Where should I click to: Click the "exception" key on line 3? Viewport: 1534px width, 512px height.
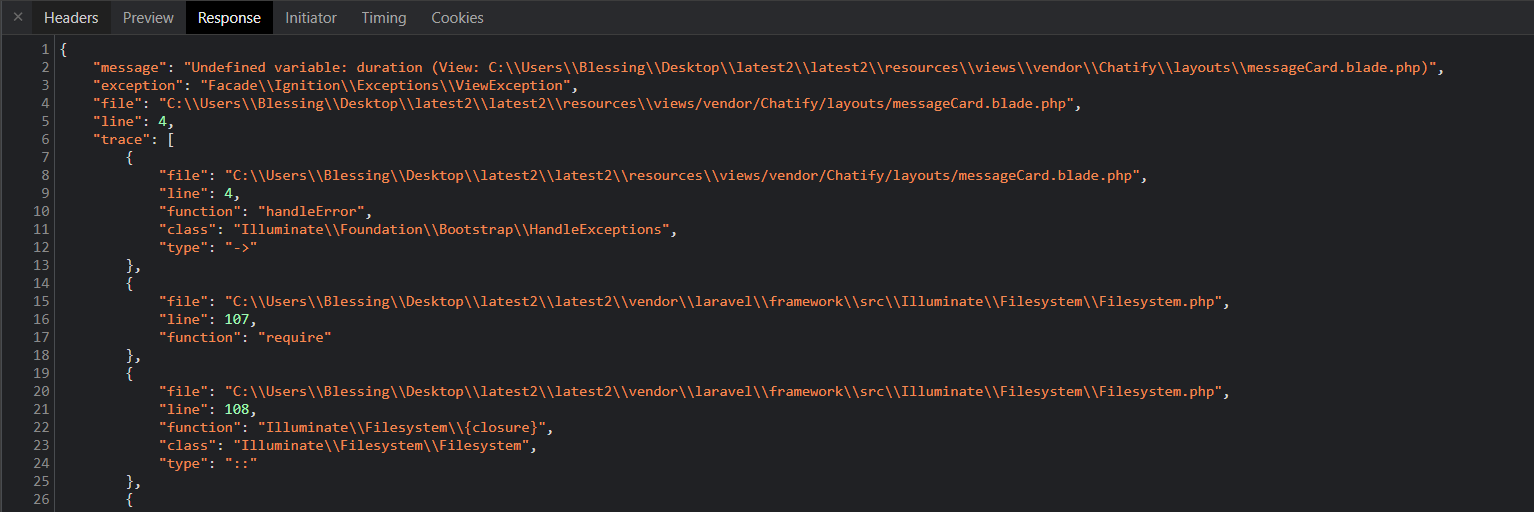point(134,86)
